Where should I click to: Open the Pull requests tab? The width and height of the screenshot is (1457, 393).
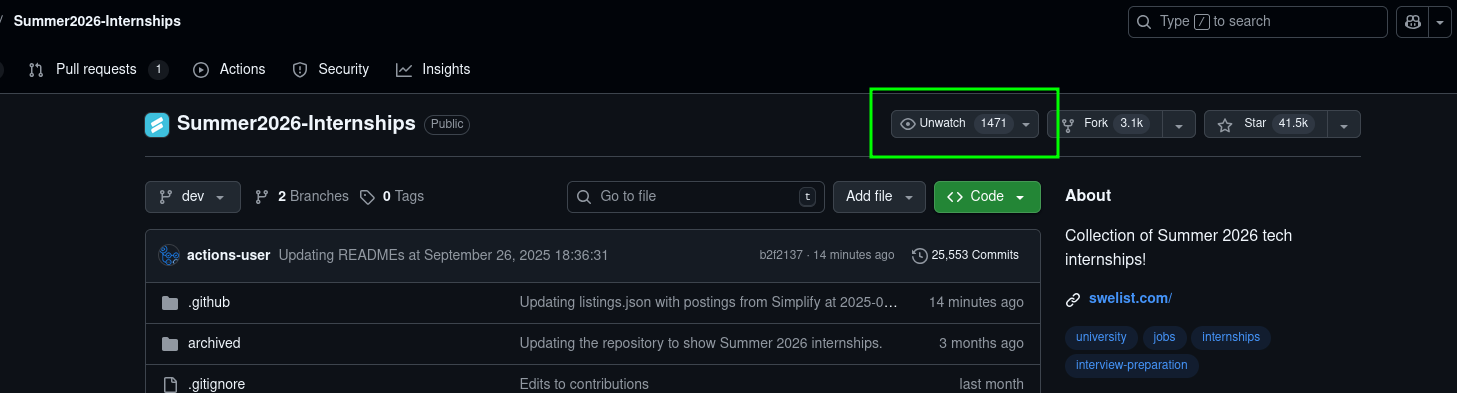[98, 69]
